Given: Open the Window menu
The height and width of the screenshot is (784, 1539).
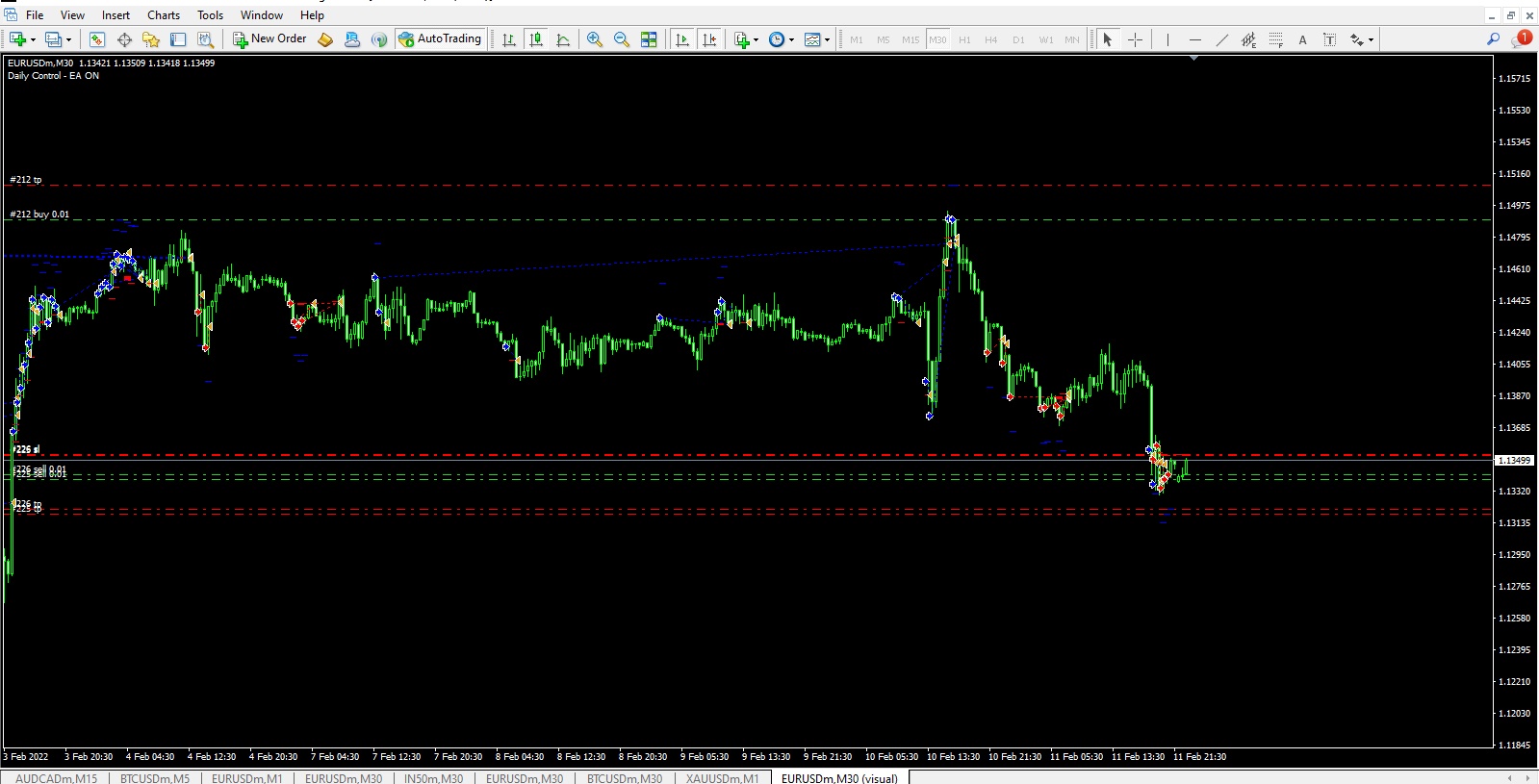Looking at the screenshot, I should 261,14.
